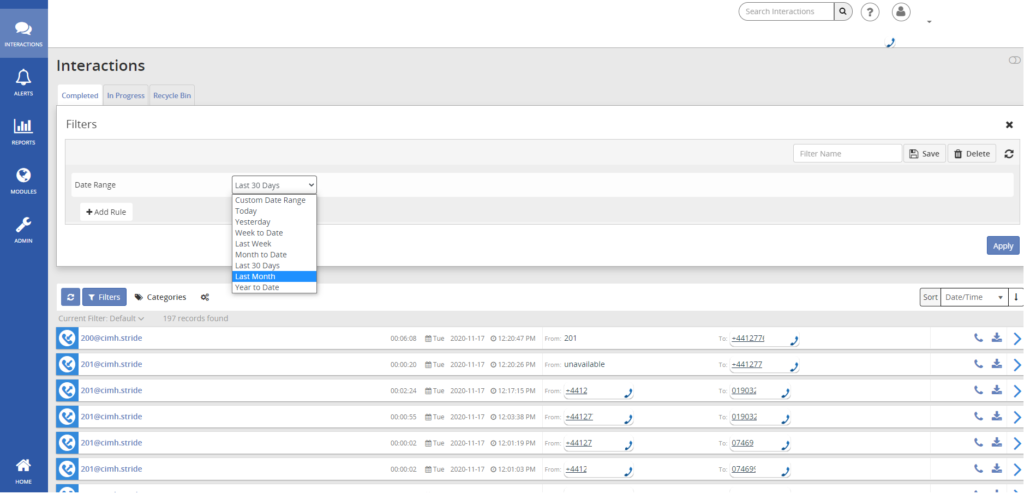The width and height of the screenshot is (1024, 494).
Task: Click the From number on 12:17:15 PM row
Action: click(x=577, y=390)
